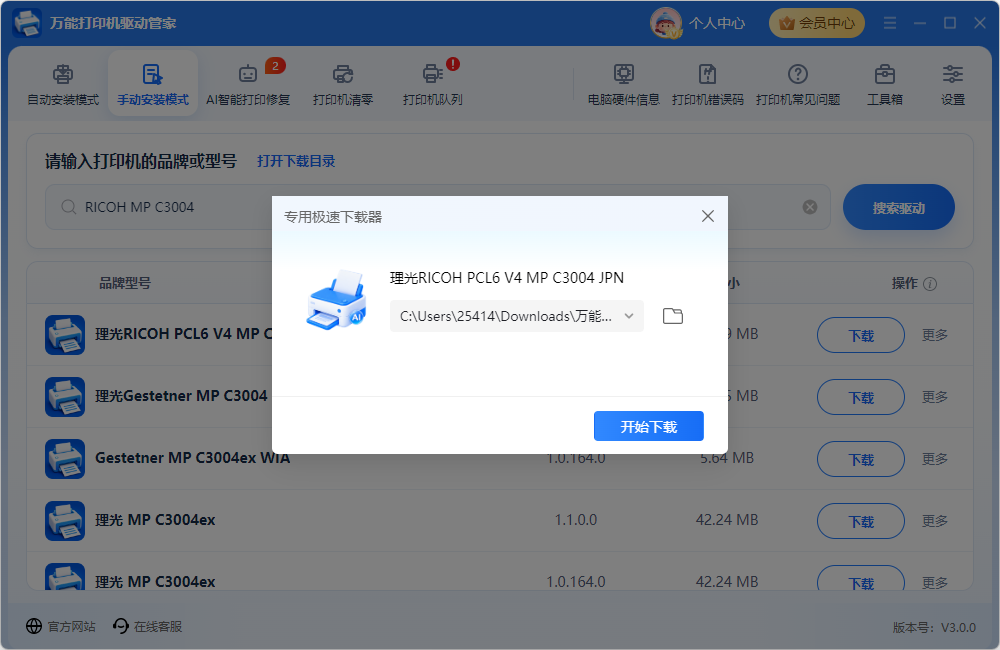The image size is (1000, 650).
Task: Select Gestetner MP C3004ex WIA name
Action: tap(192, 458)
